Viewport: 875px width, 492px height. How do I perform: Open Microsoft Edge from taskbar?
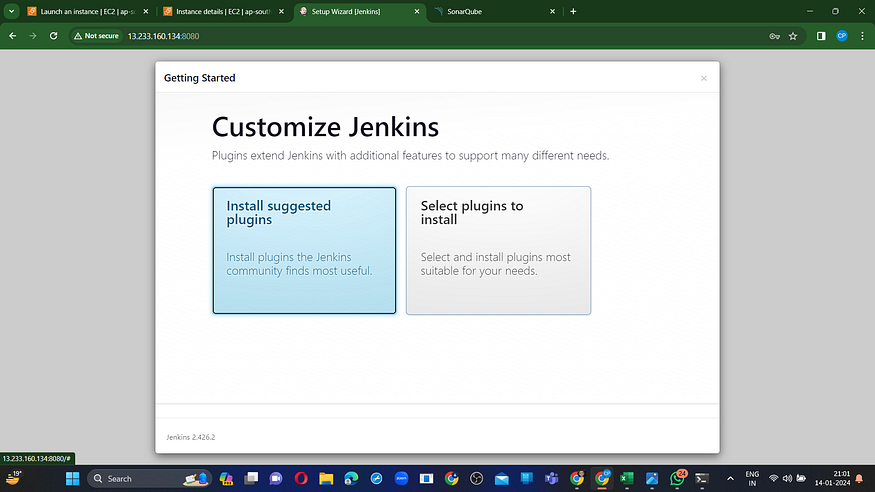point(351,479)
